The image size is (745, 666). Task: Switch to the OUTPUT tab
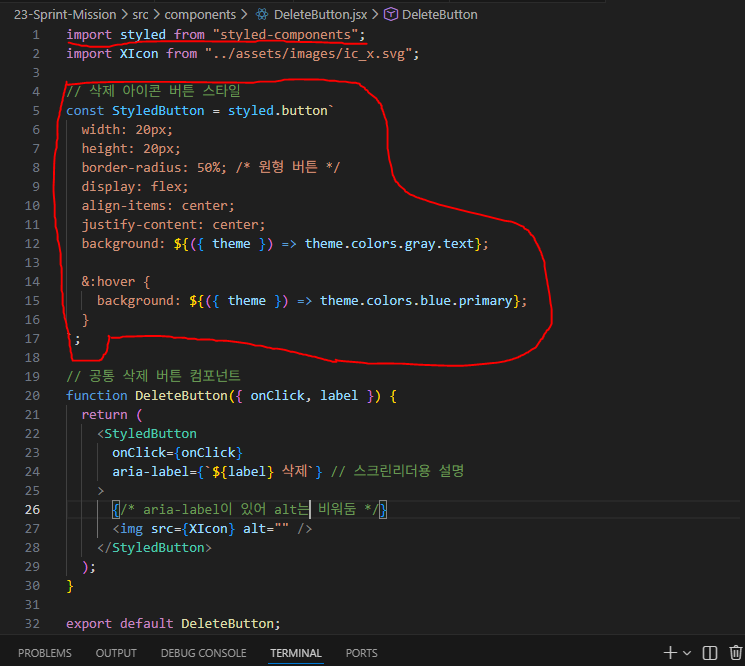click(116, 653)
